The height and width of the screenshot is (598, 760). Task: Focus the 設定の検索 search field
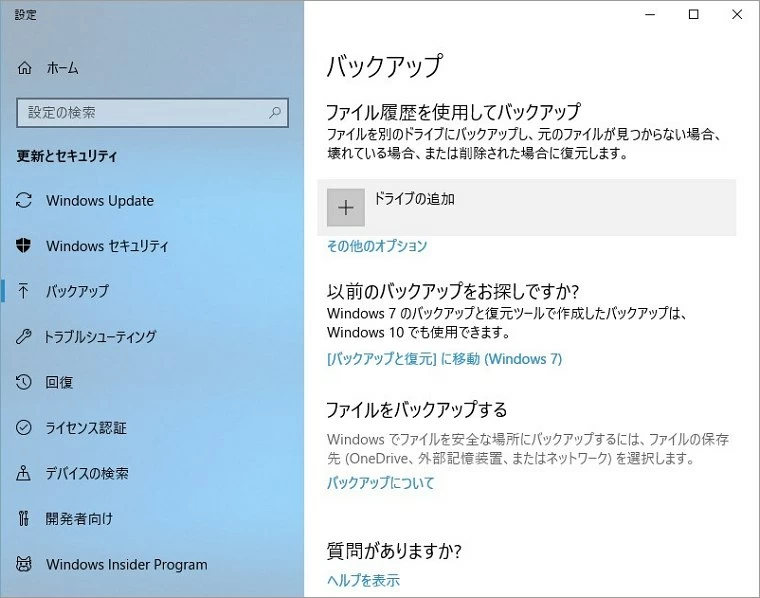[x=140, y=113]
